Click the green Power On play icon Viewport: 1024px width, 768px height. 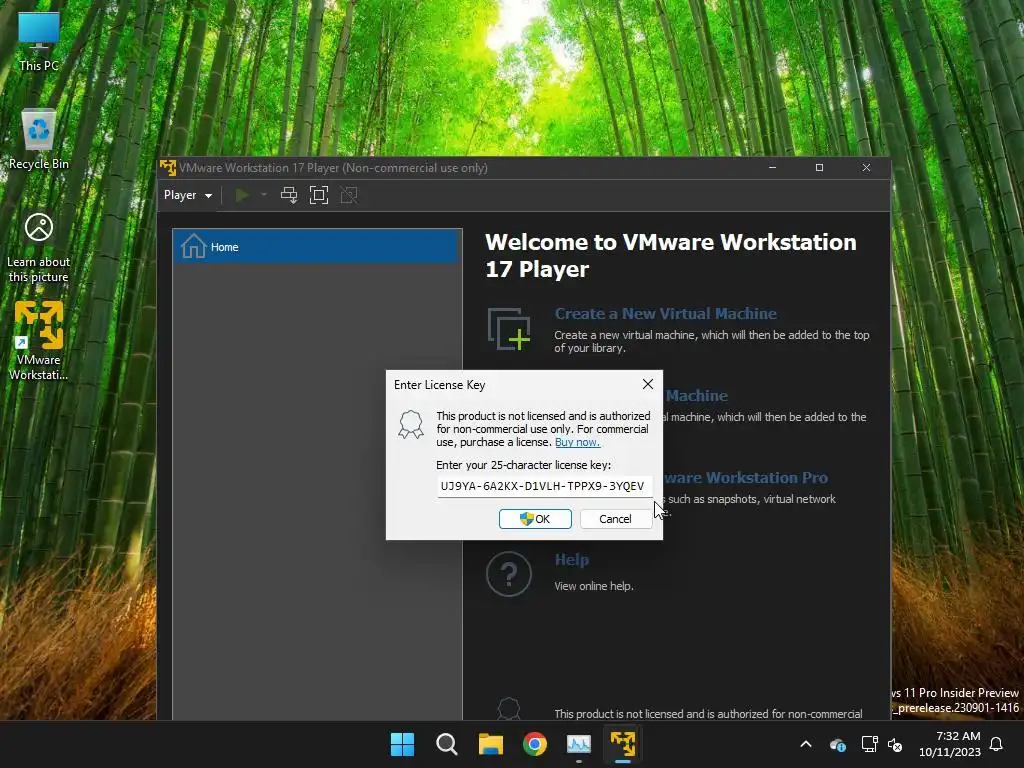(242, 195)
